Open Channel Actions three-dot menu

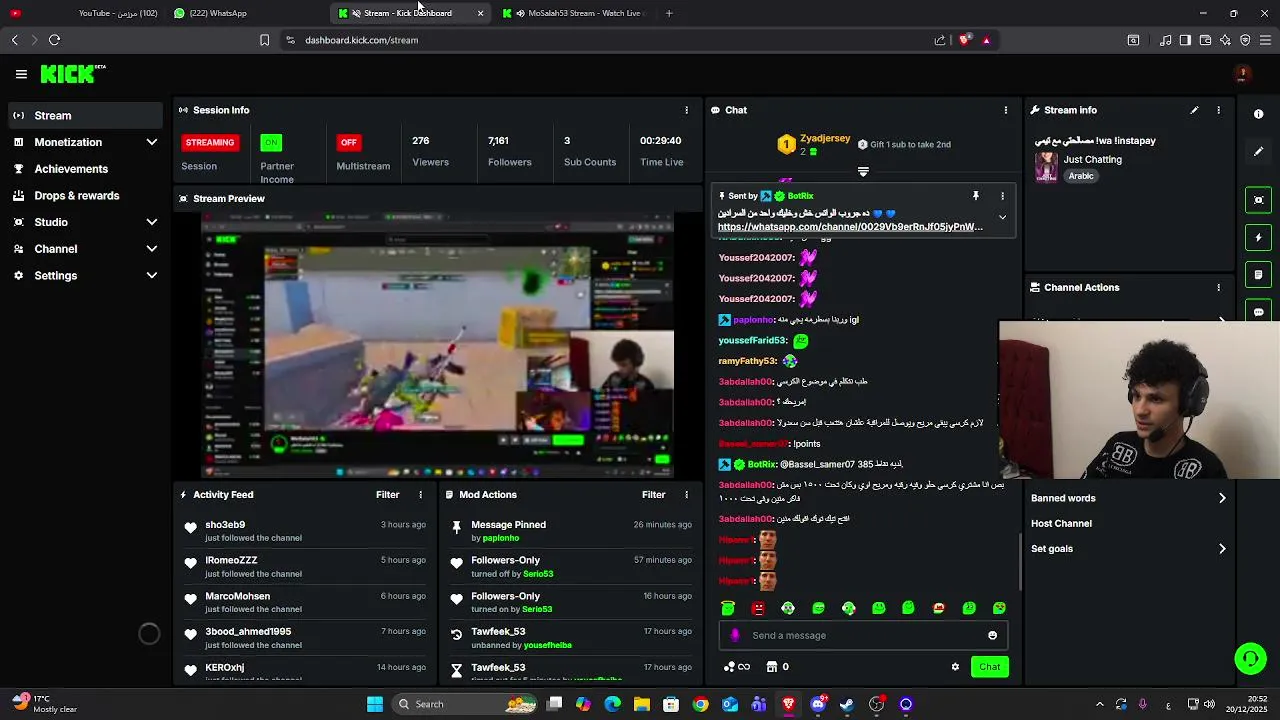[1218, 287]
